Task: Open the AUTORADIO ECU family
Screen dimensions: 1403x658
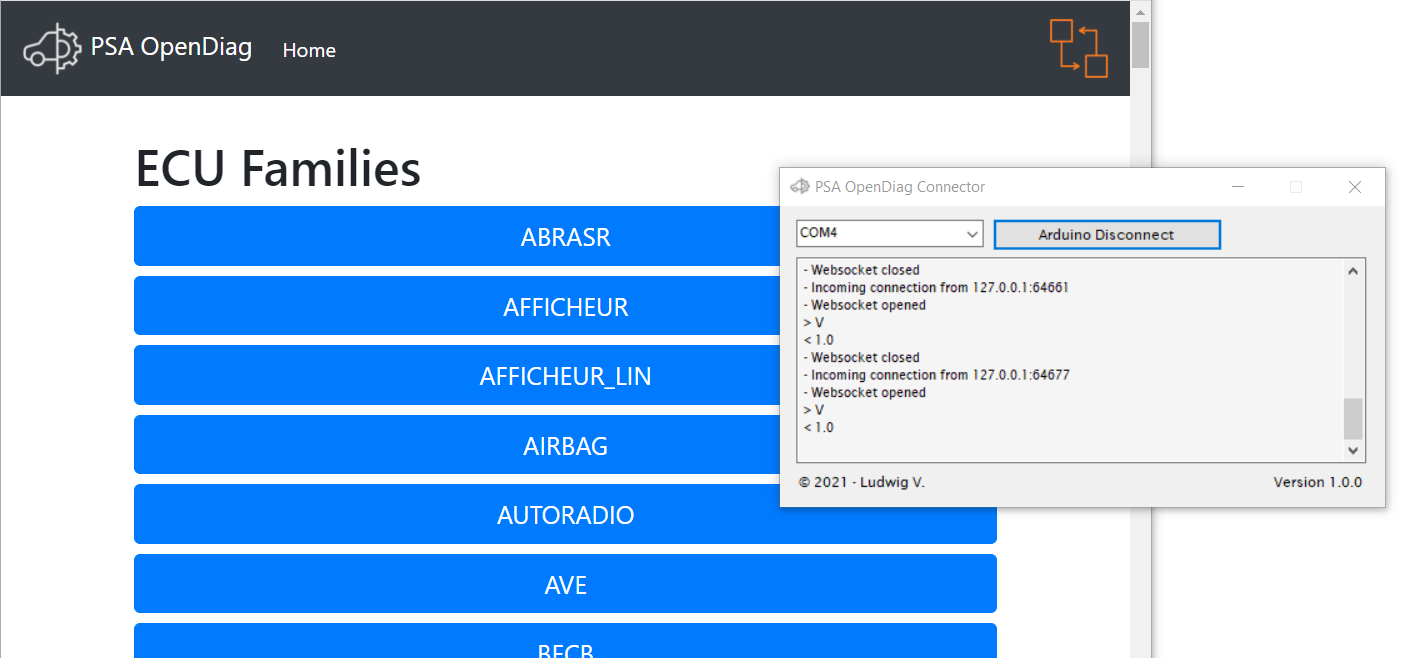Action: (x=565, y=515)
